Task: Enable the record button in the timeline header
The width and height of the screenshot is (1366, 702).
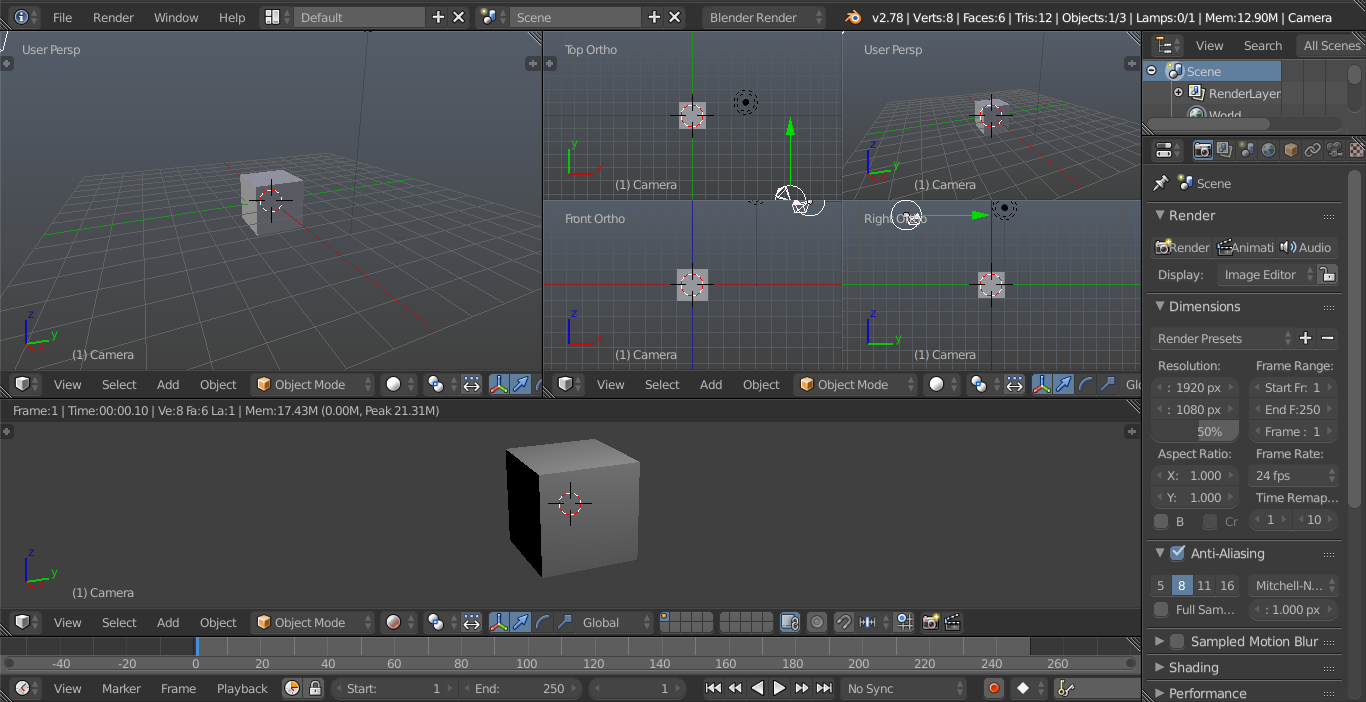Action: 994,688
